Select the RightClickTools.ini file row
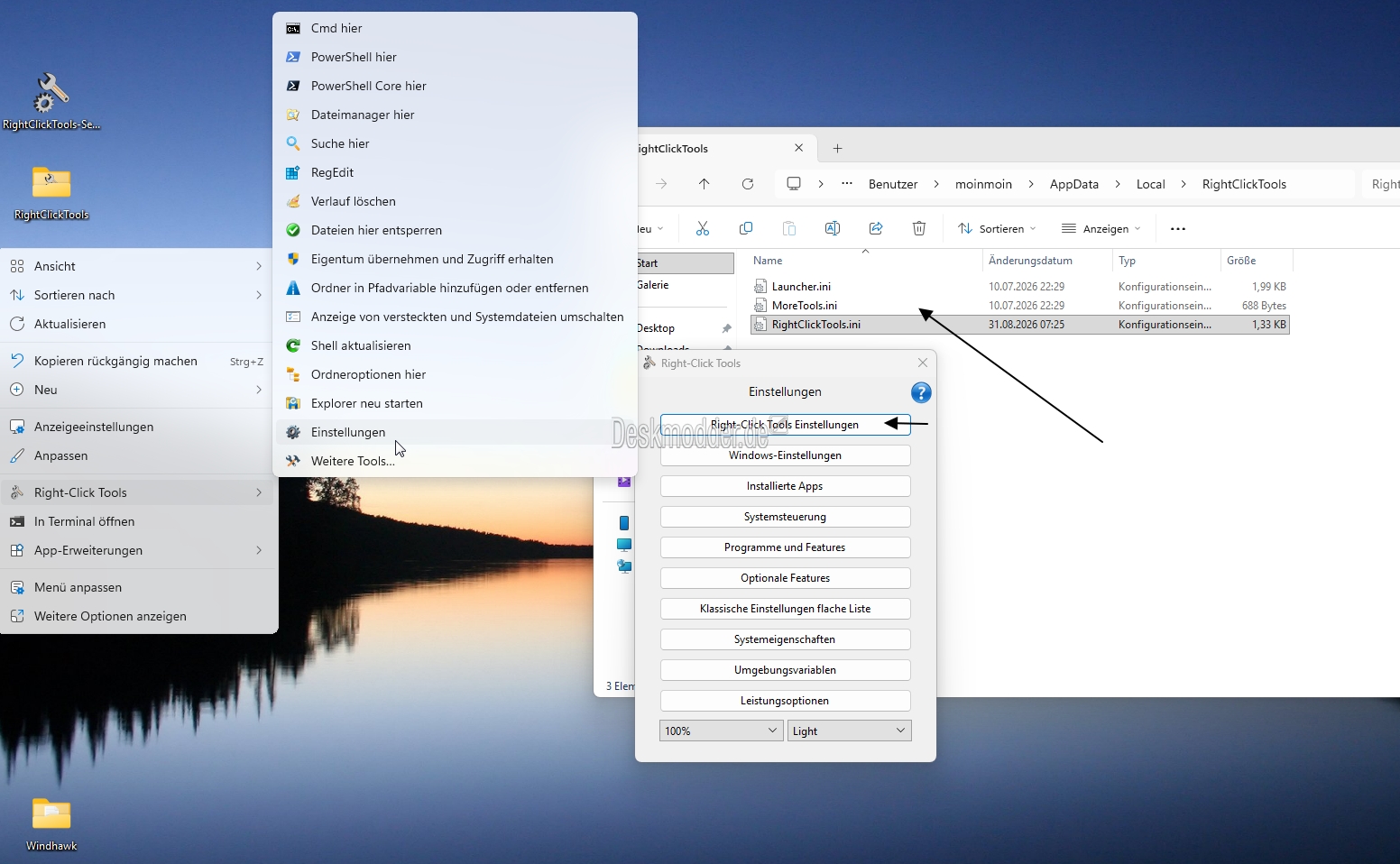The image size is (1400, 864). point(1020,325)
